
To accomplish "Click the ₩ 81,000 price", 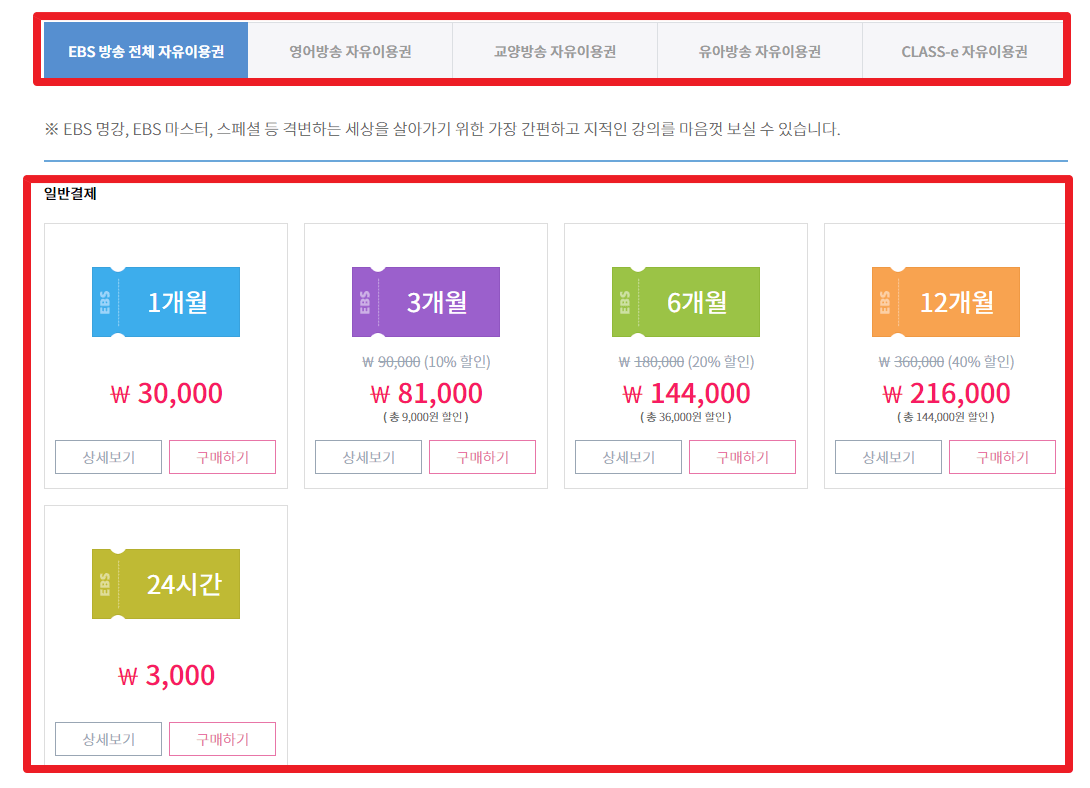I will coord(426,393).
